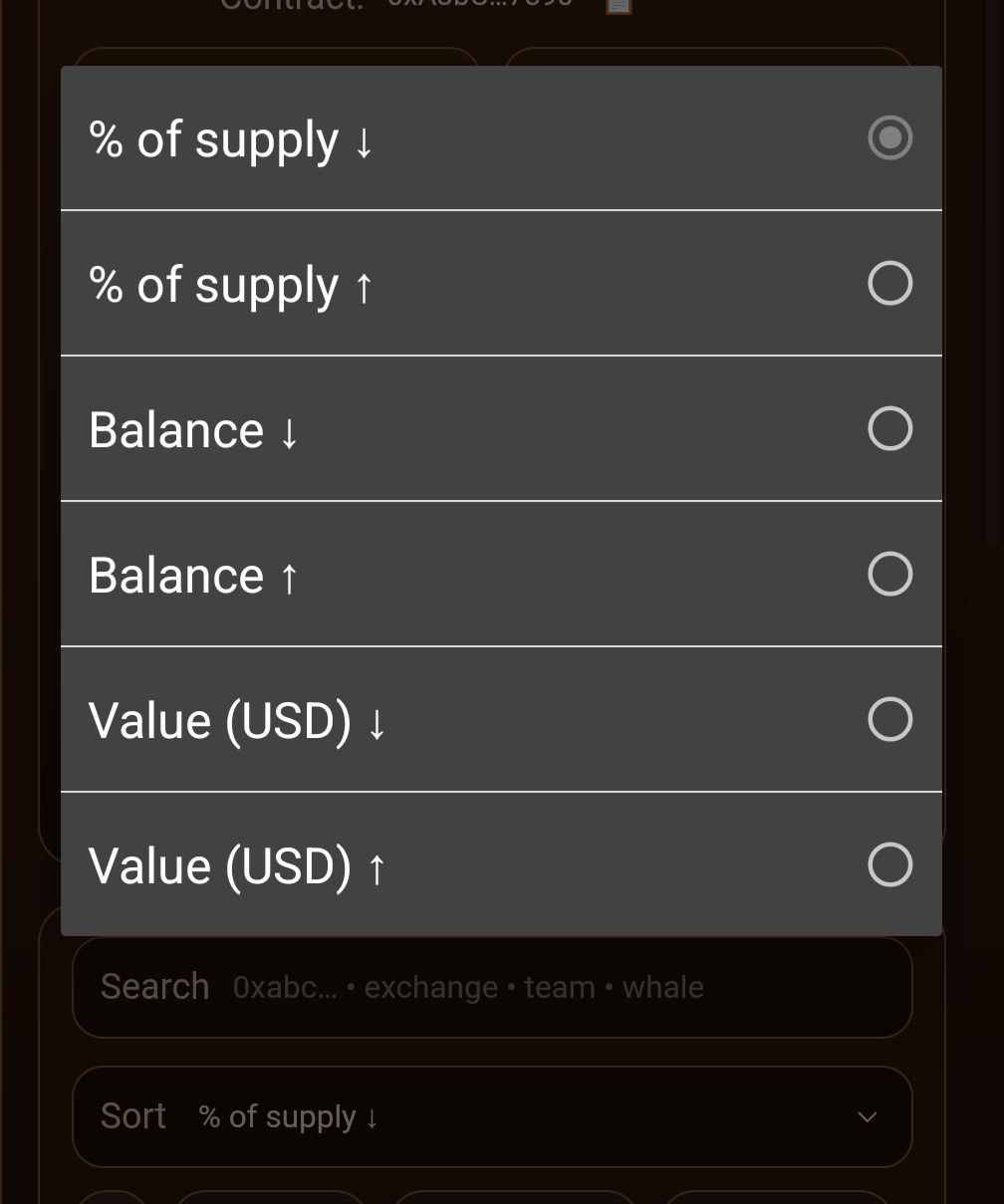The image size is (1004, 1204).
Task: Toggle the radio button beside Balance ascending
Action: (889, 575)
